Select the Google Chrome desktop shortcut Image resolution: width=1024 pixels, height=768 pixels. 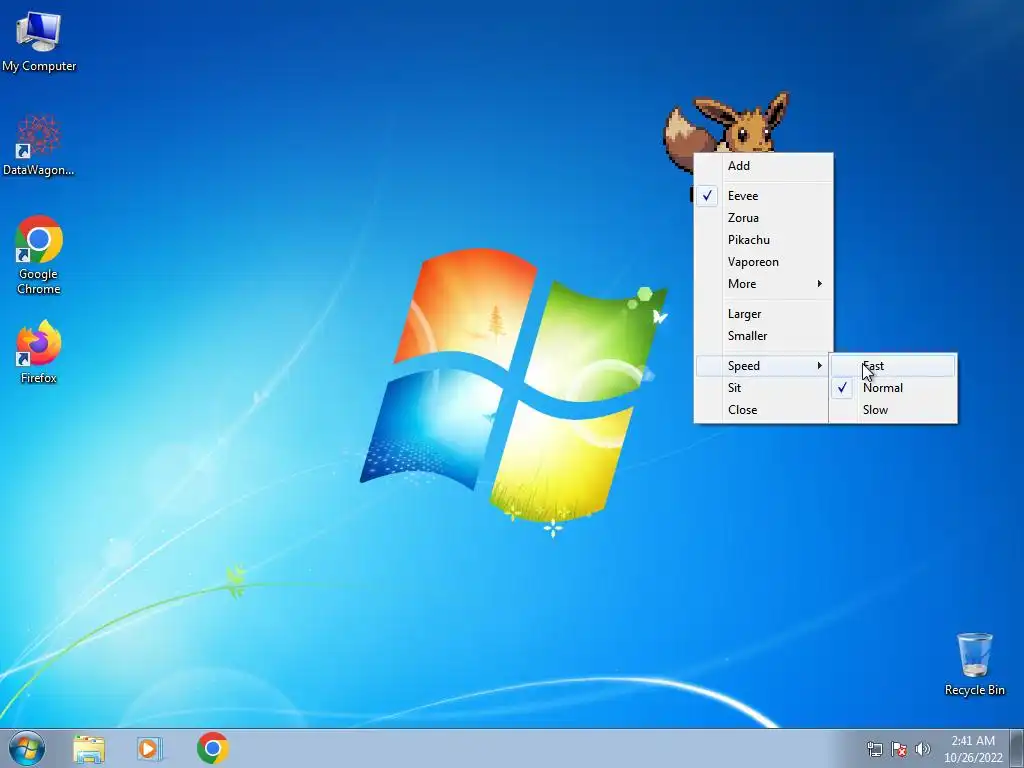coord(39,255)
